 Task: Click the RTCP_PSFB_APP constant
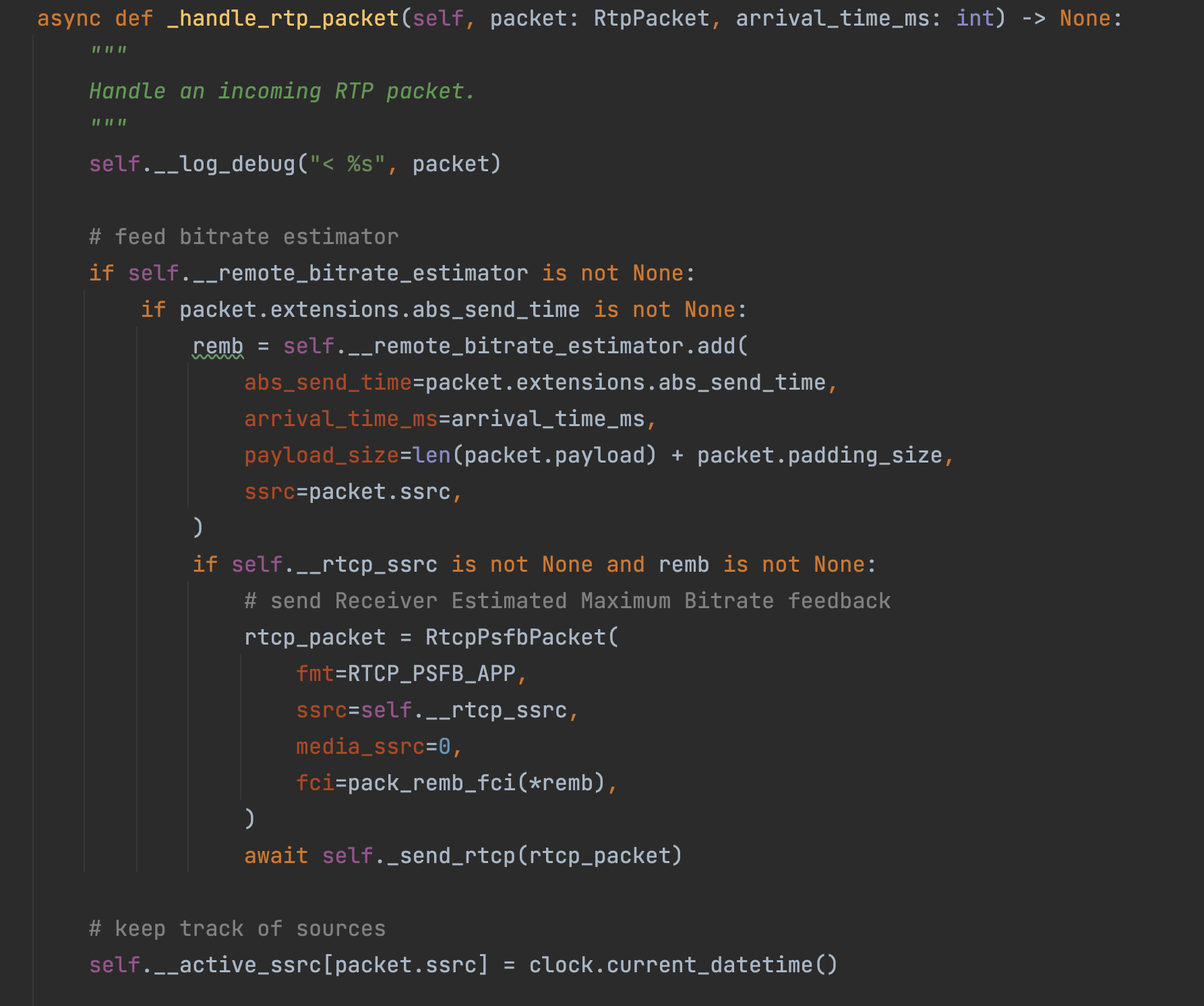(431, 674)
